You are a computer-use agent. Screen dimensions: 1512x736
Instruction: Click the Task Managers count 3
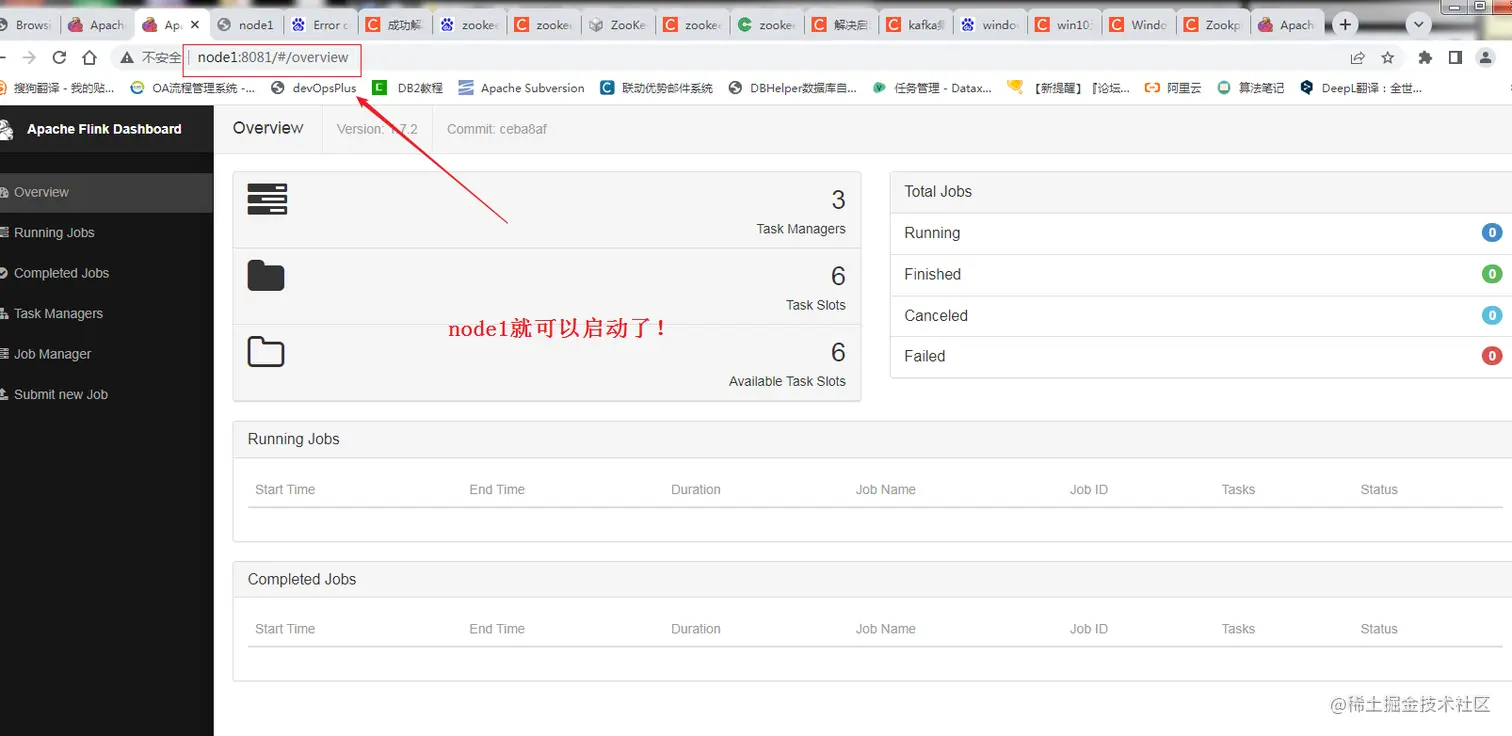pyautogui.click(x=838, y=200)
